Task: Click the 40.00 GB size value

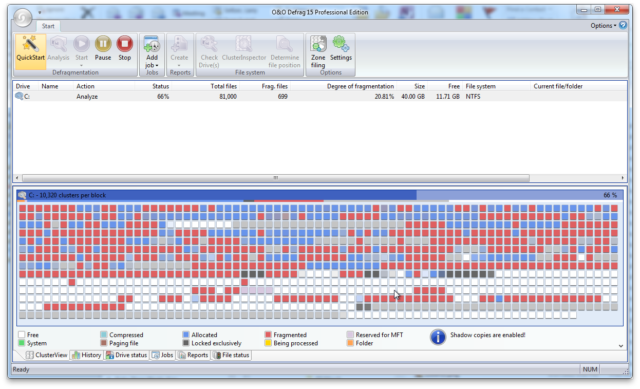Action: click(x=413, y=96)
